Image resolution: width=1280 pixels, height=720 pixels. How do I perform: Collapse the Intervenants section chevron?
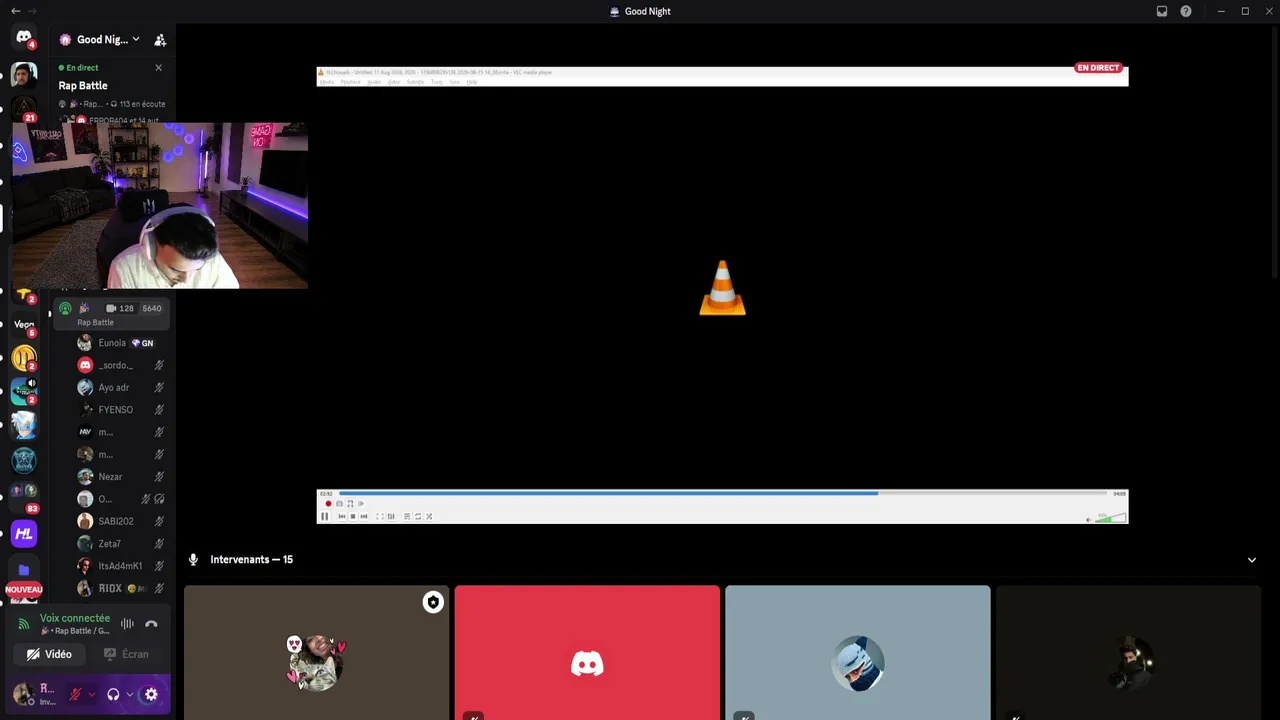1252,560
